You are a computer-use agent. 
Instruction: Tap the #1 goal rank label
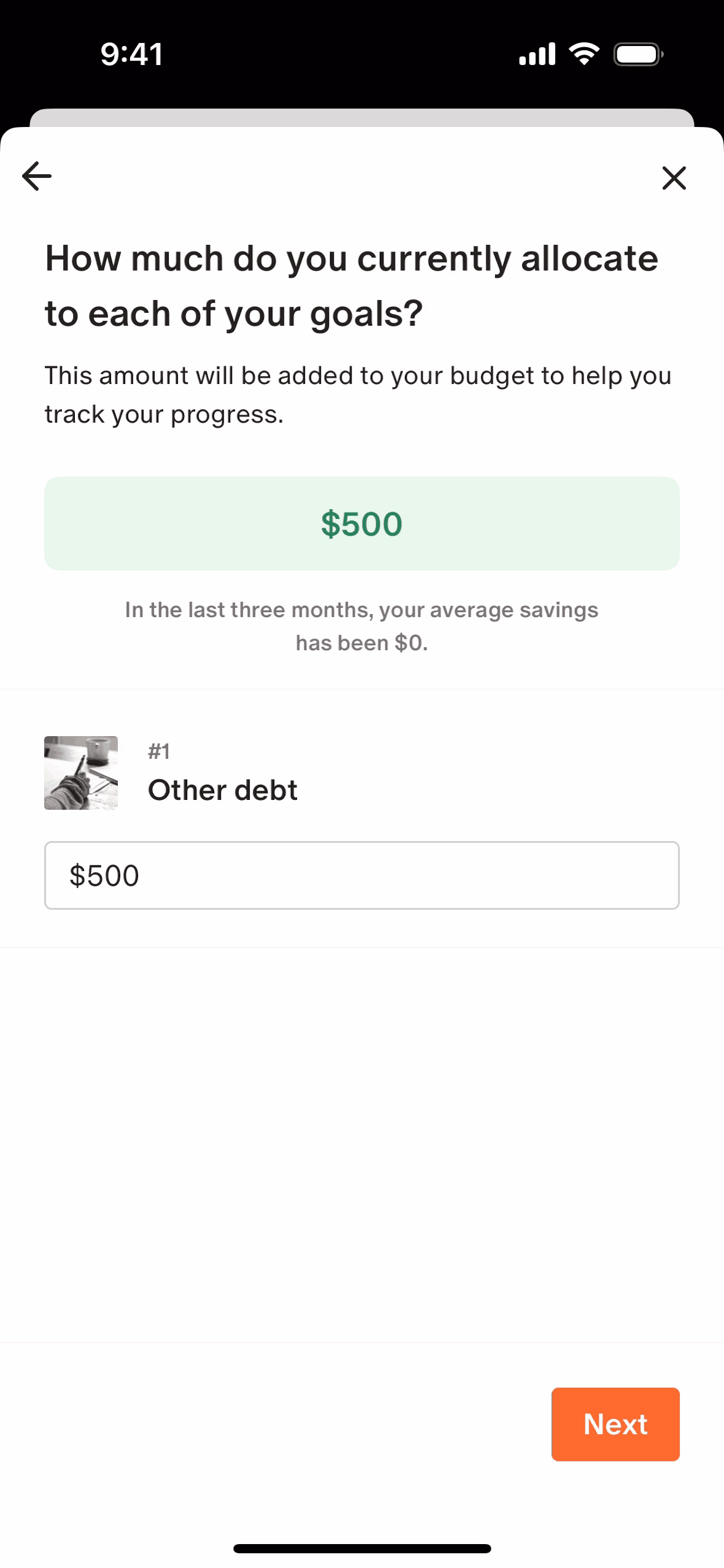[x=159, y=751]
